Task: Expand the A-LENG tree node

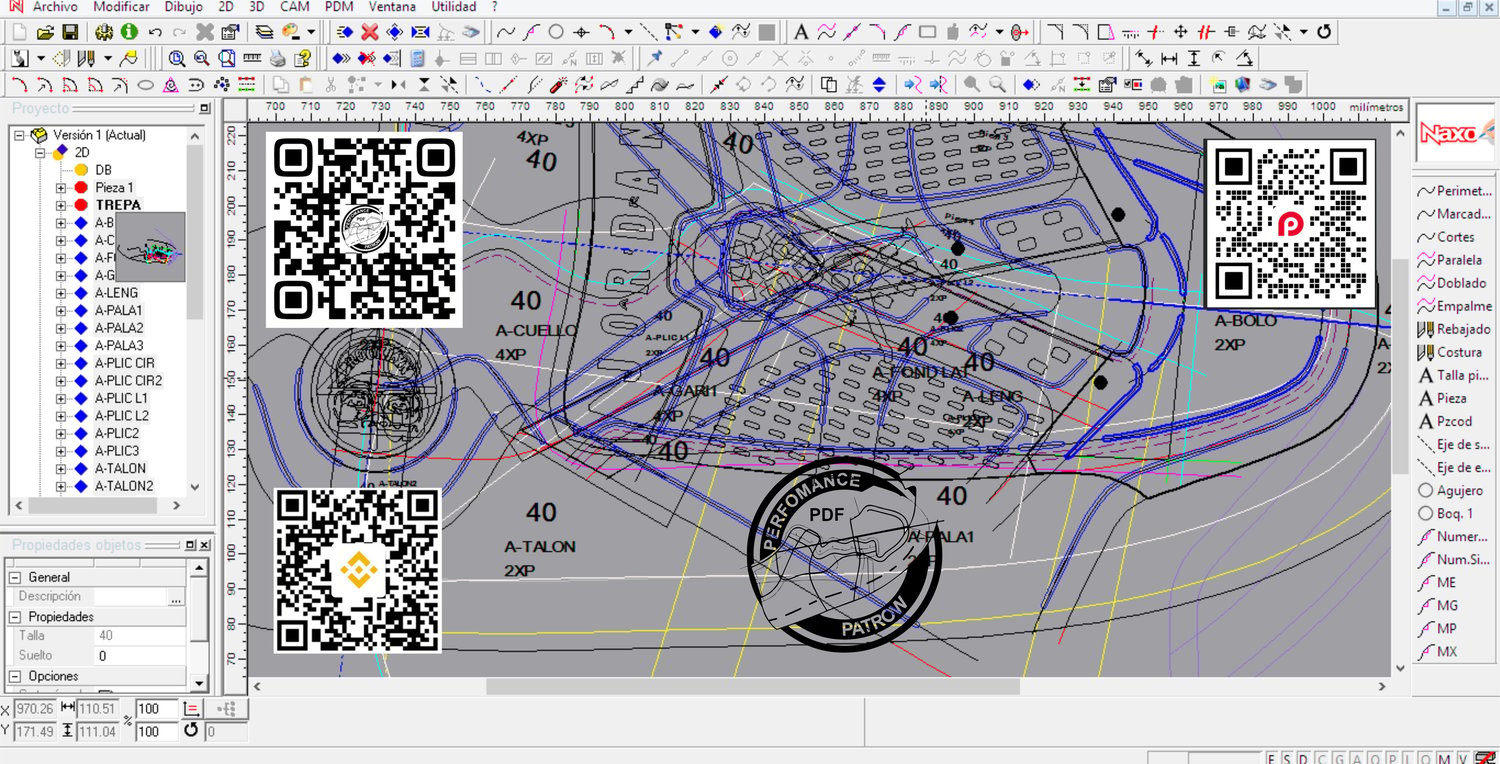Action: 61,293
